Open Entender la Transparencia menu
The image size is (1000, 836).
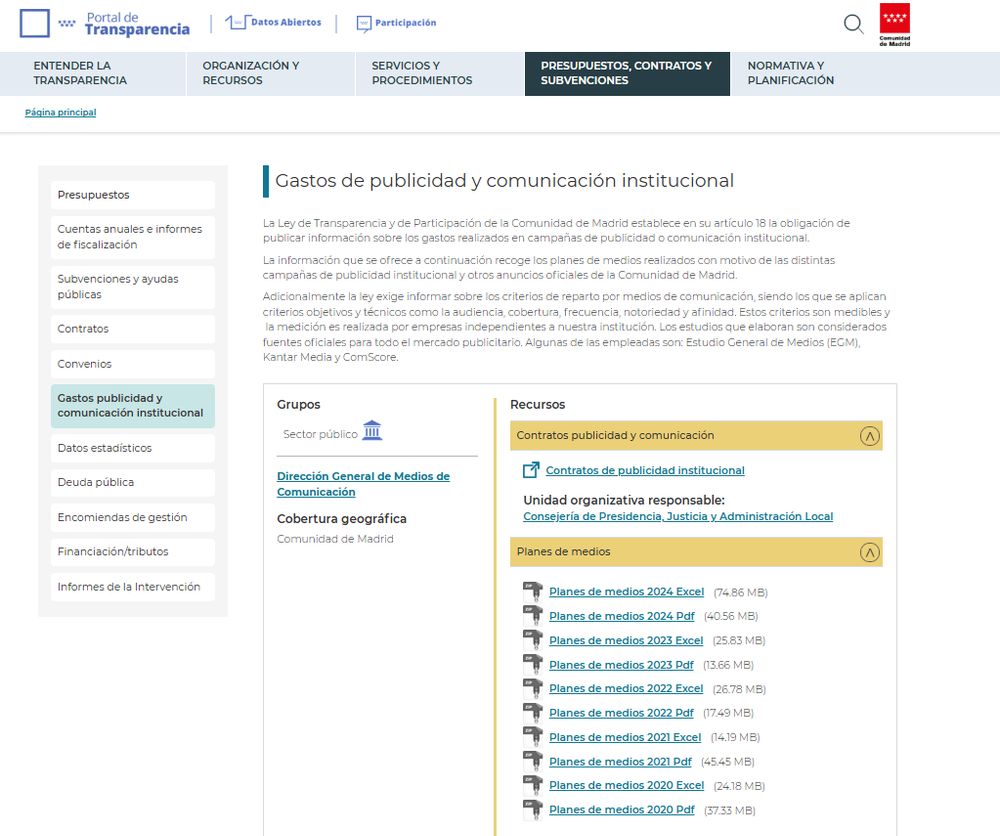pyautogui.click(x=93, y=73)
